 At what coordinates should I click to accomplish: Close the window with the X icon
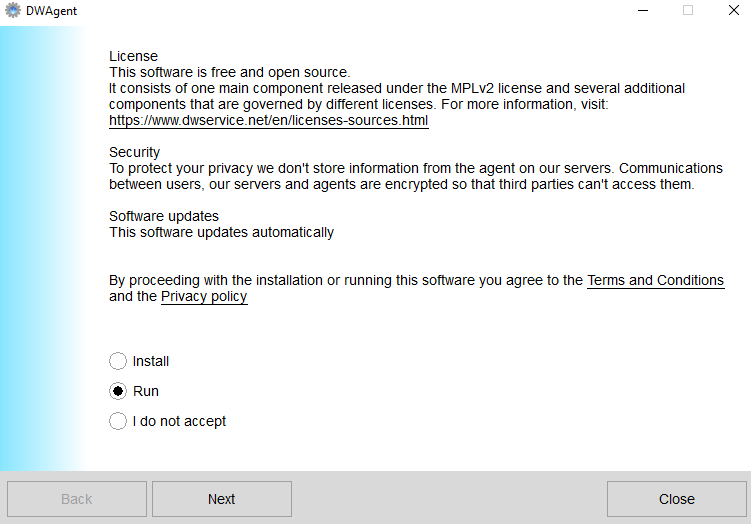(733, 10)
